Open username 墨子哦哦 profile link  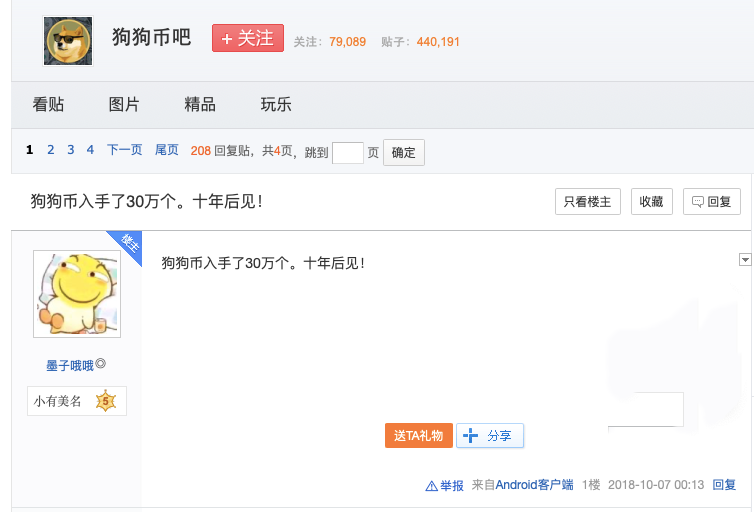coord(70,366)
